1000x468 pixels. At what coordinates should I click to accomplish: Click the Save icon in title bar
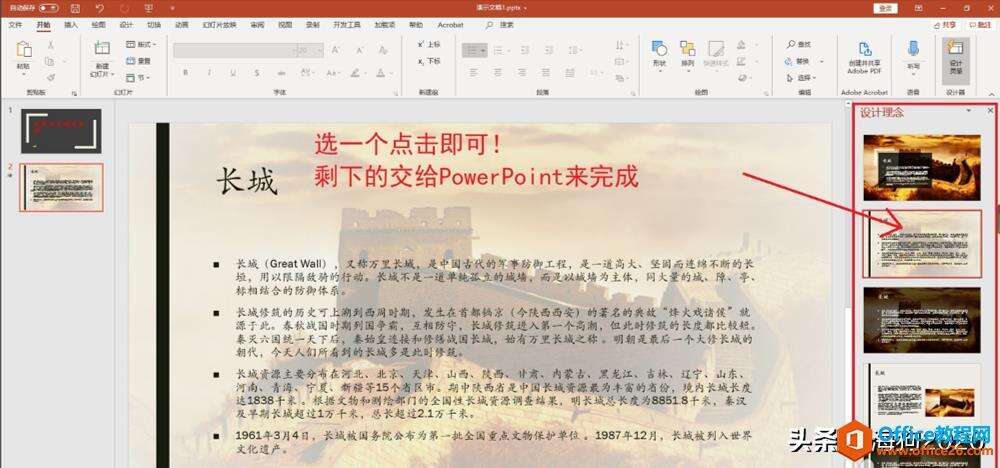pyautogui.click(x=75, y=8)
